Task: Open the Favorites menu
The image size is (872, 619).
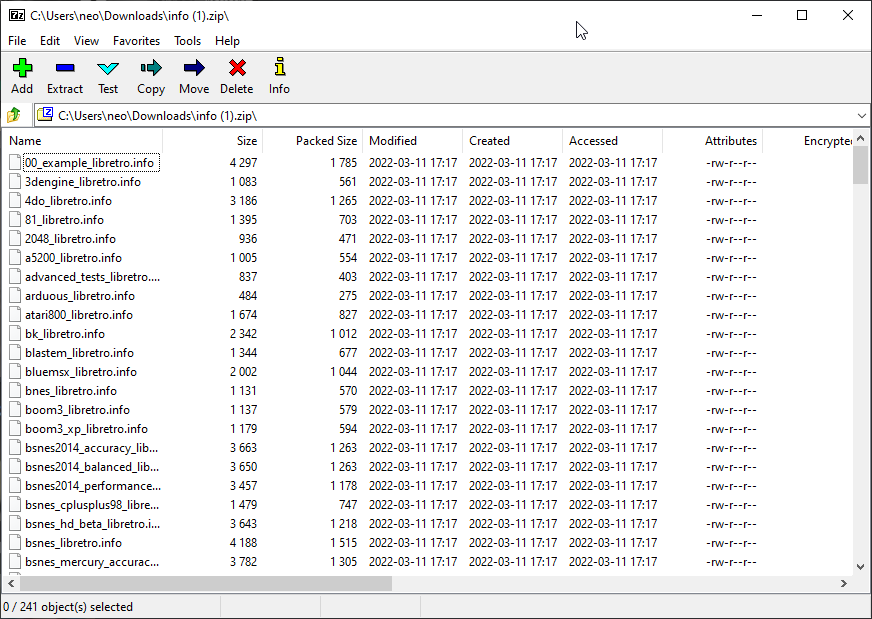Action: (x=136, y=41)
